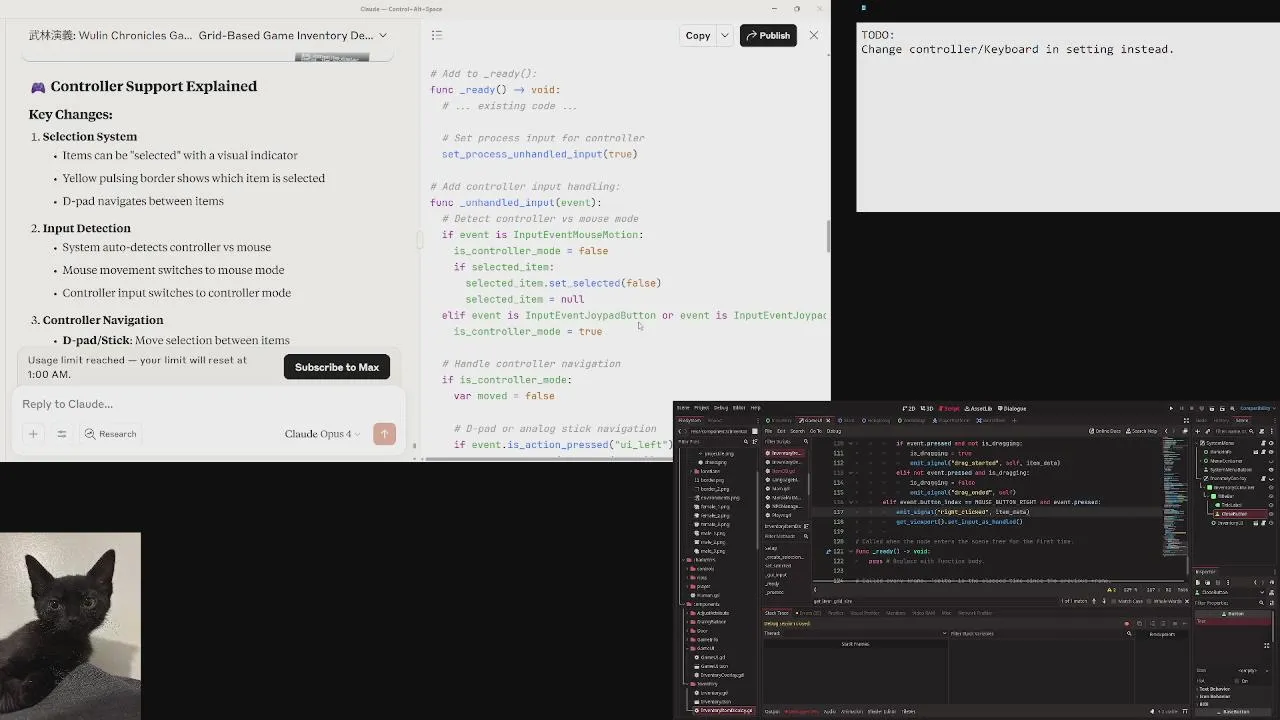Viewport: 1280px width, 720px height.
Task: Toggle visibility eye of the SystemMenu node
Action: point(1271,443)
